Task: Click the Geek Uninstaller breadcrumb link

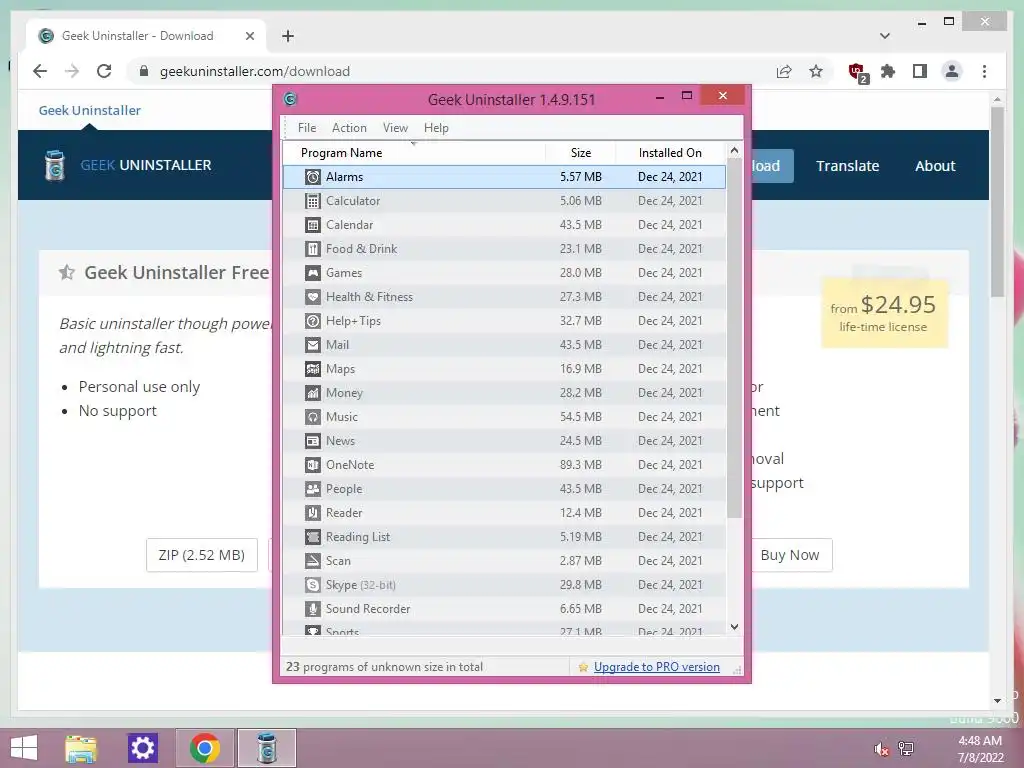Action: click(x=89, y=110)
